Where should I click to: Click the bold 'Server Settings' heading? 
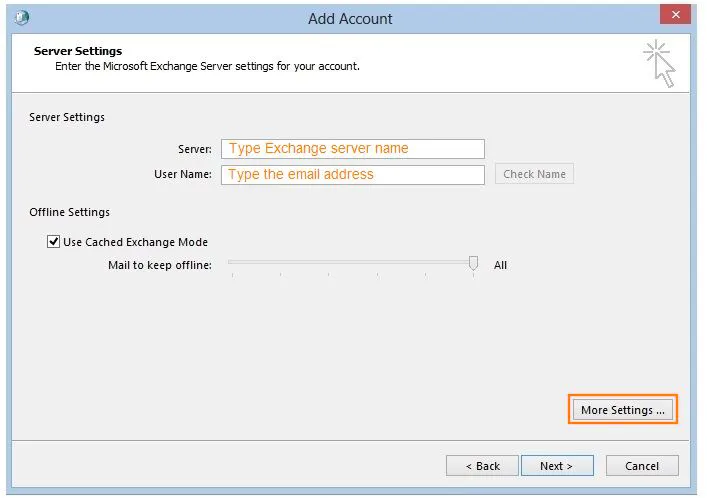pos(77,51)
